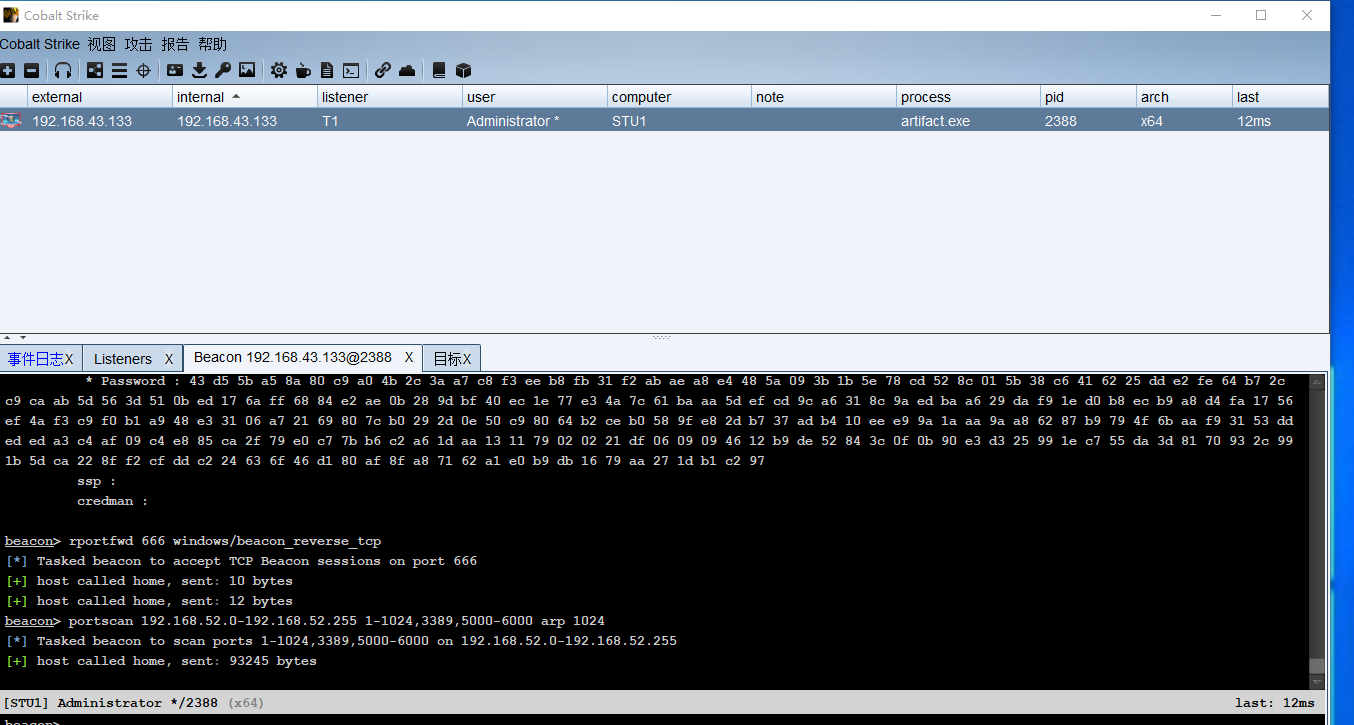
Task: Click the Cobalt Strike title bar app icon
Action: (11, 15)
